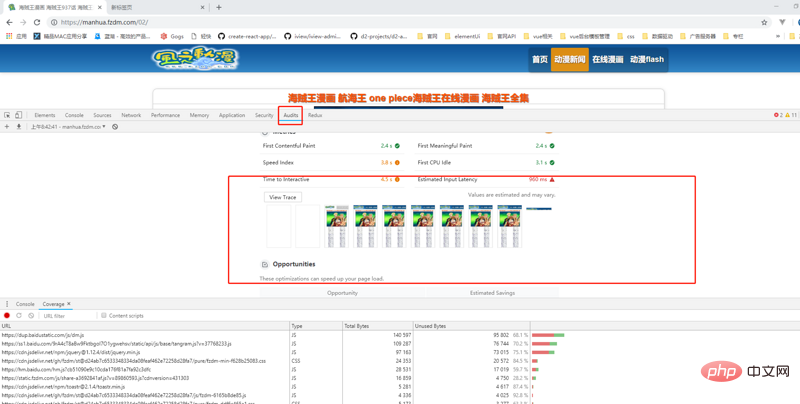Reload and start coverage instrumenting
This screenshot has height=404, width=800.
click(x=19, y=316)
